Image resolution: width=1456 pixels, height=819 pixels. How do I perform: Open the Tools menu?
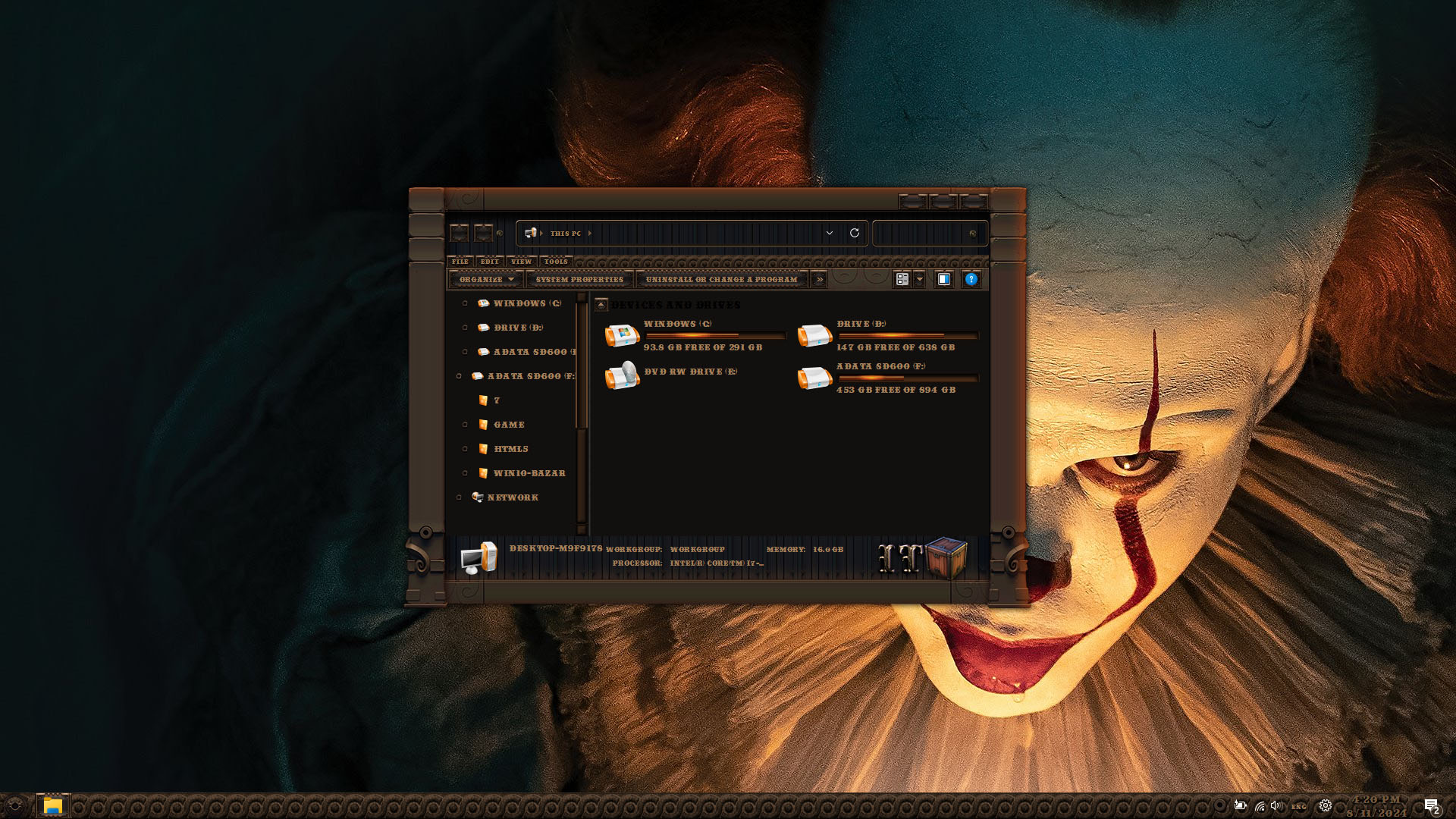click(x=556, y=261)
